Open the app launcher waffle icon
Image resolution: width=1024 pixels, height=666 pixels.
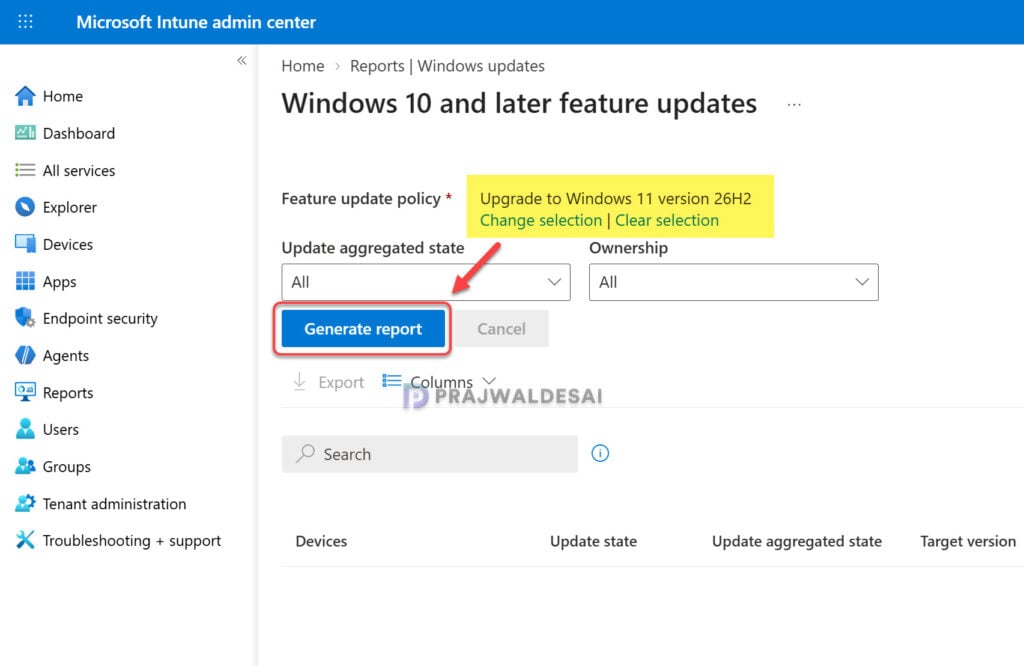click(25, 22)
